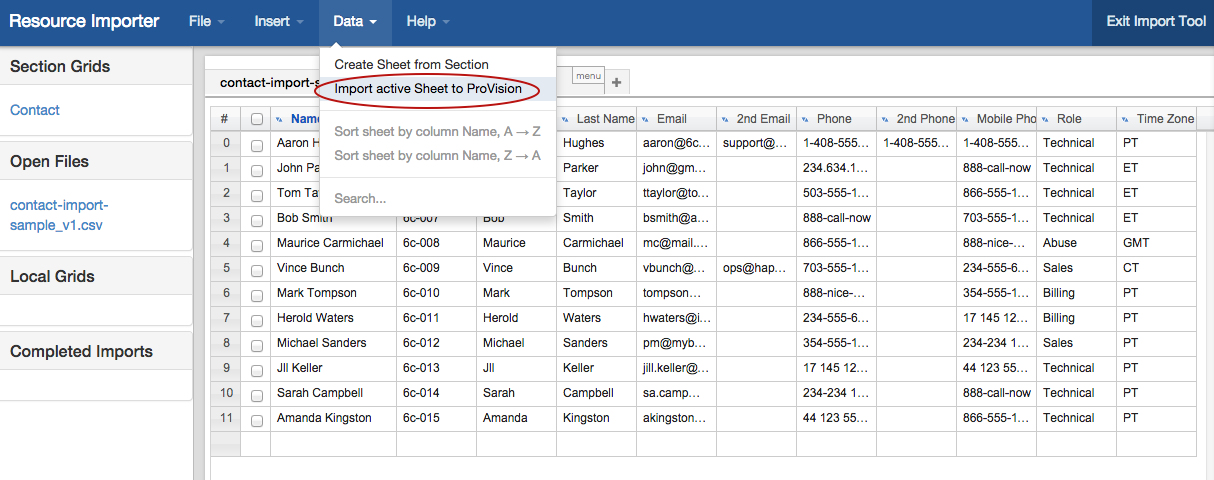Select the checkbox for Amanda Kingston row
Image resolution: width=1214 pixels, height=480 pixels.
pyautogui.click(x=257, y=419)
